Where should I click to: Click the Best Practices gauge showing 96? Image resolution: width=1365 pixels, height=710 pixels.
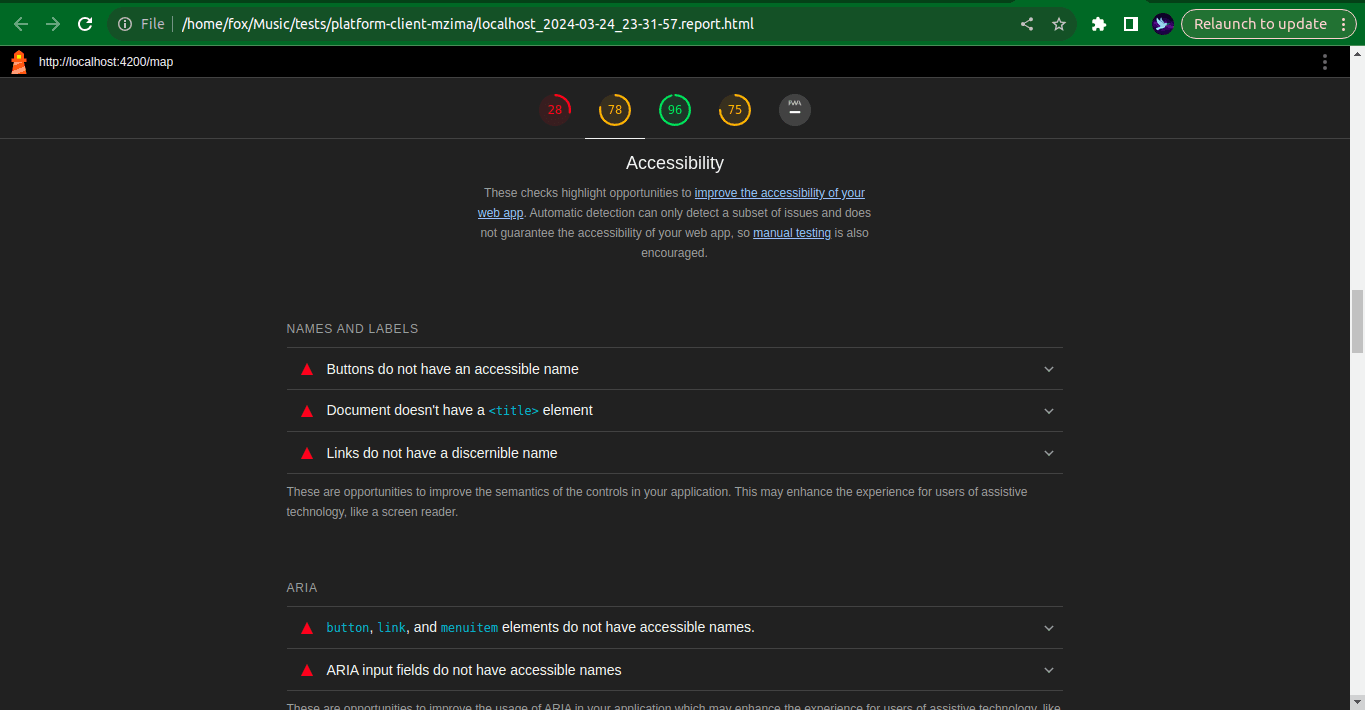675,110
